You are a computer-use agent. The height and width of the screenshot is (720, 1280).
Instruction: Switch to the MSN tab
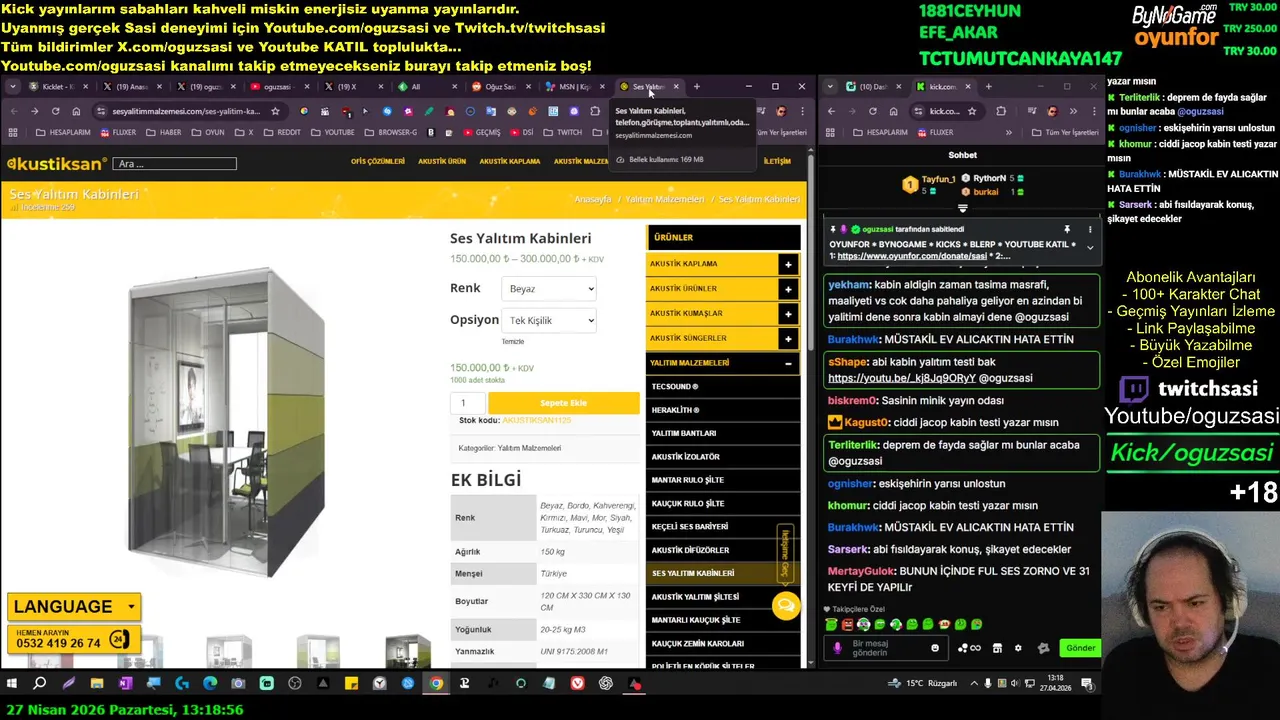[x=577, y=87]
